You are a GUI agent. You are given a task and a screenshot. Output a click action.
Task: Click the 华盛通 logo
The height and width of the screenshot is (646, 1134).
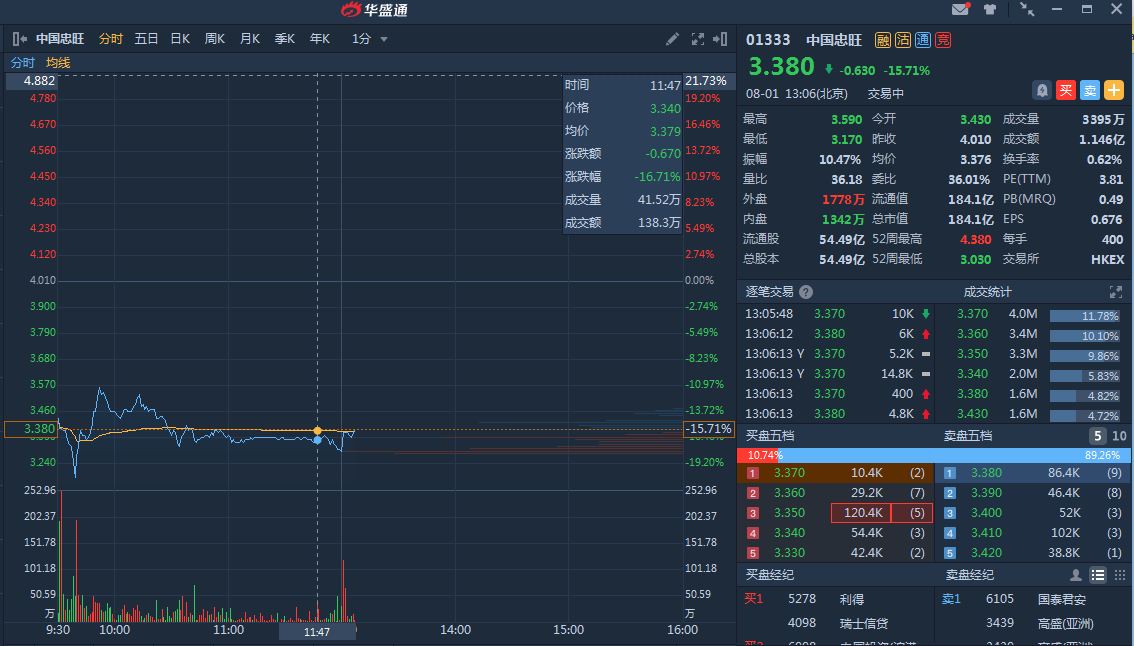(375, 9)
